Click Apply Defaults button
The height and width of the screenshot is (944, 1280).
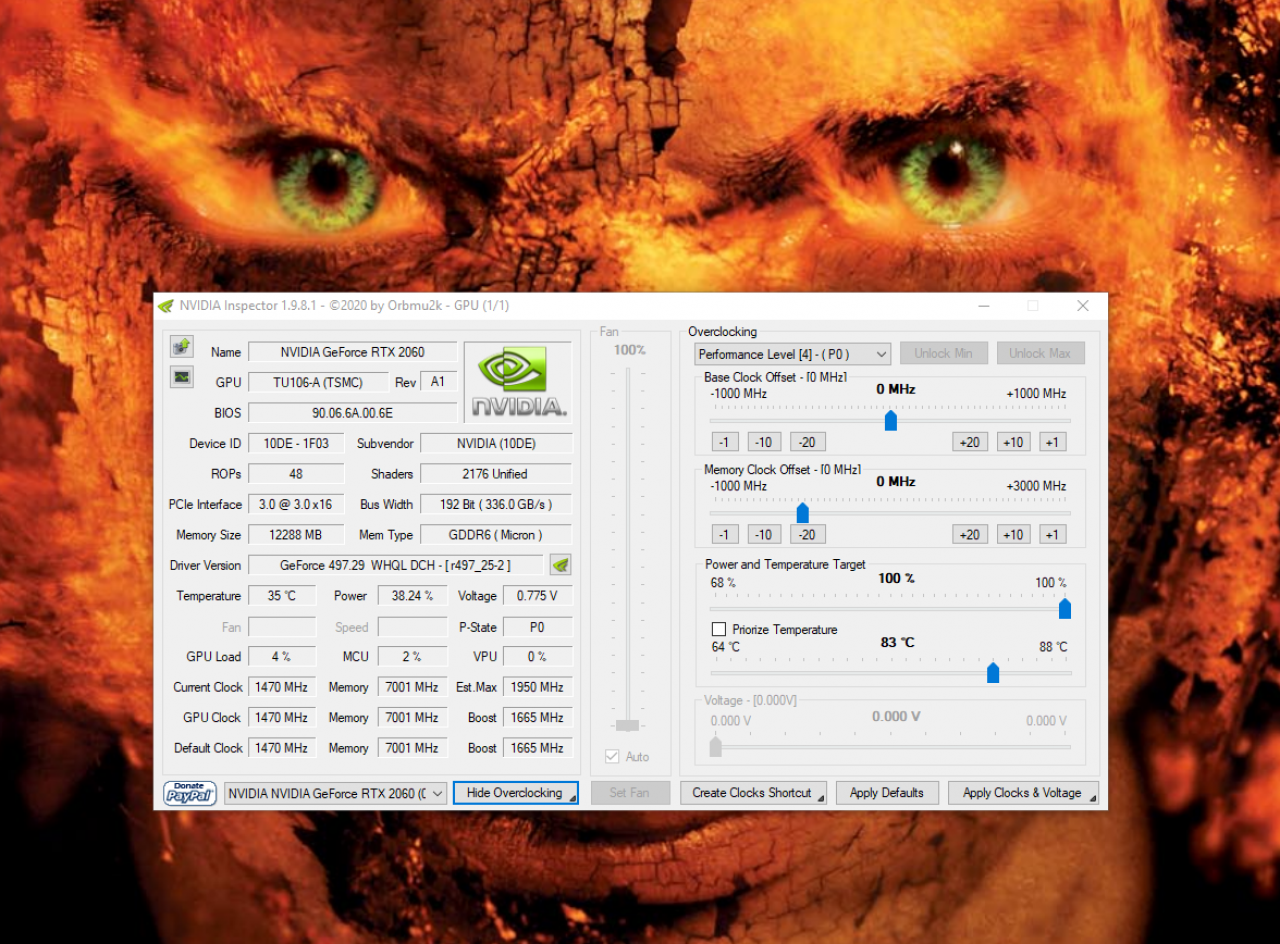(x=887, y=793)
